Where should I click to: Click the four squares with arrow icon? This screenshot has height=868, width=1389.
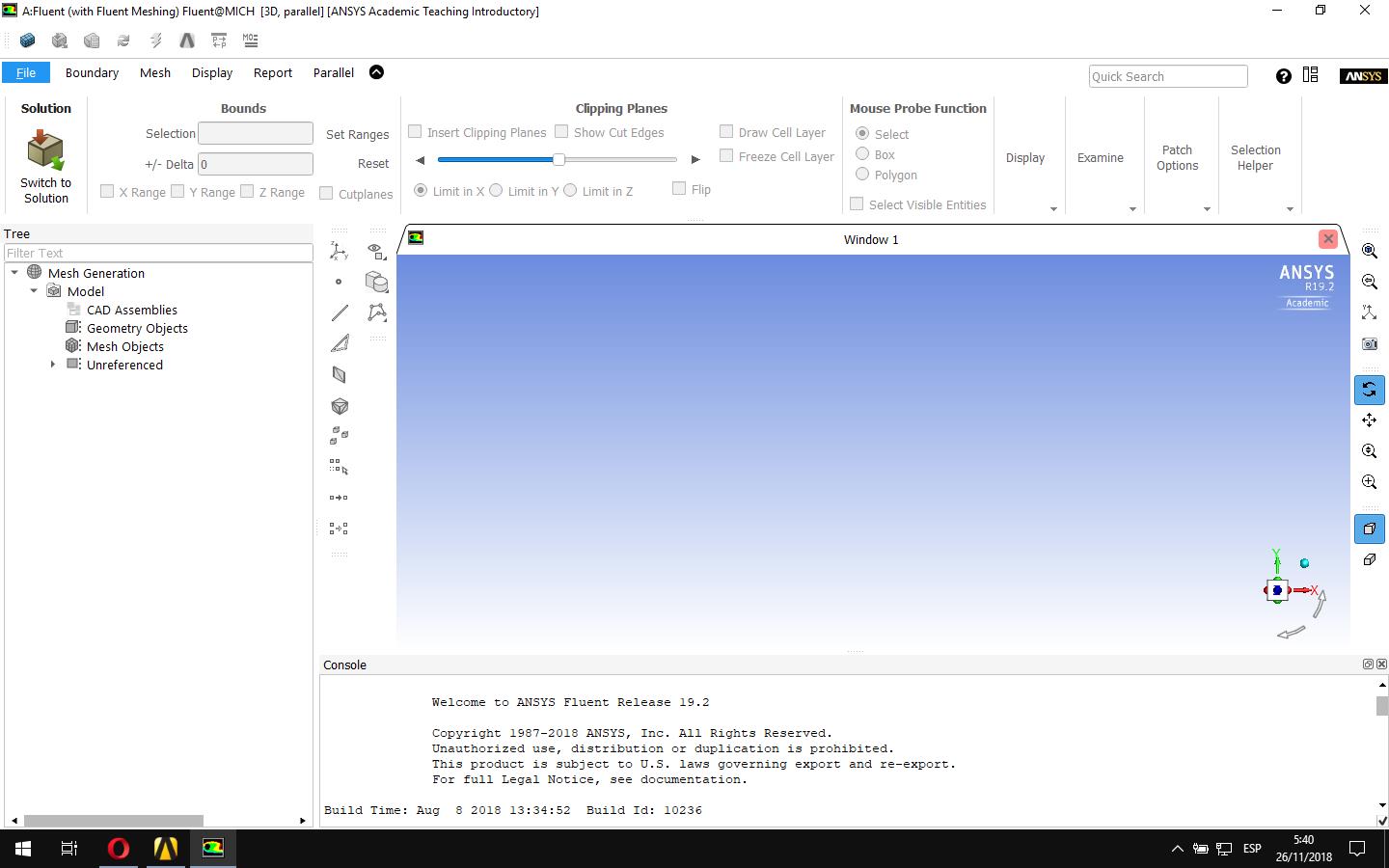[x=339, y=529]
